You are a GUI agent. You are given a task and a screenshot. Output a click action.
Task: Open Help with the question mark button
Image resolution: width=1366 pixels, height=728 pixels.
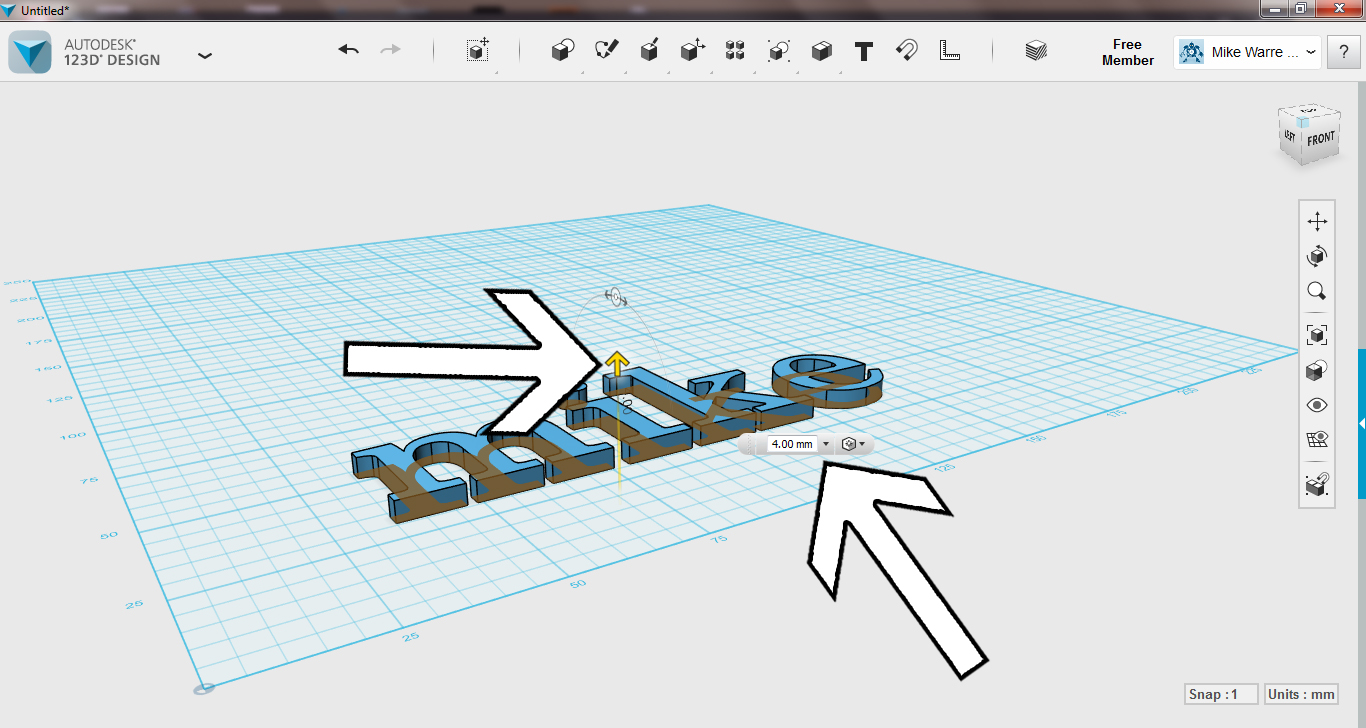pyautogui.click(x=1342, y=52)
